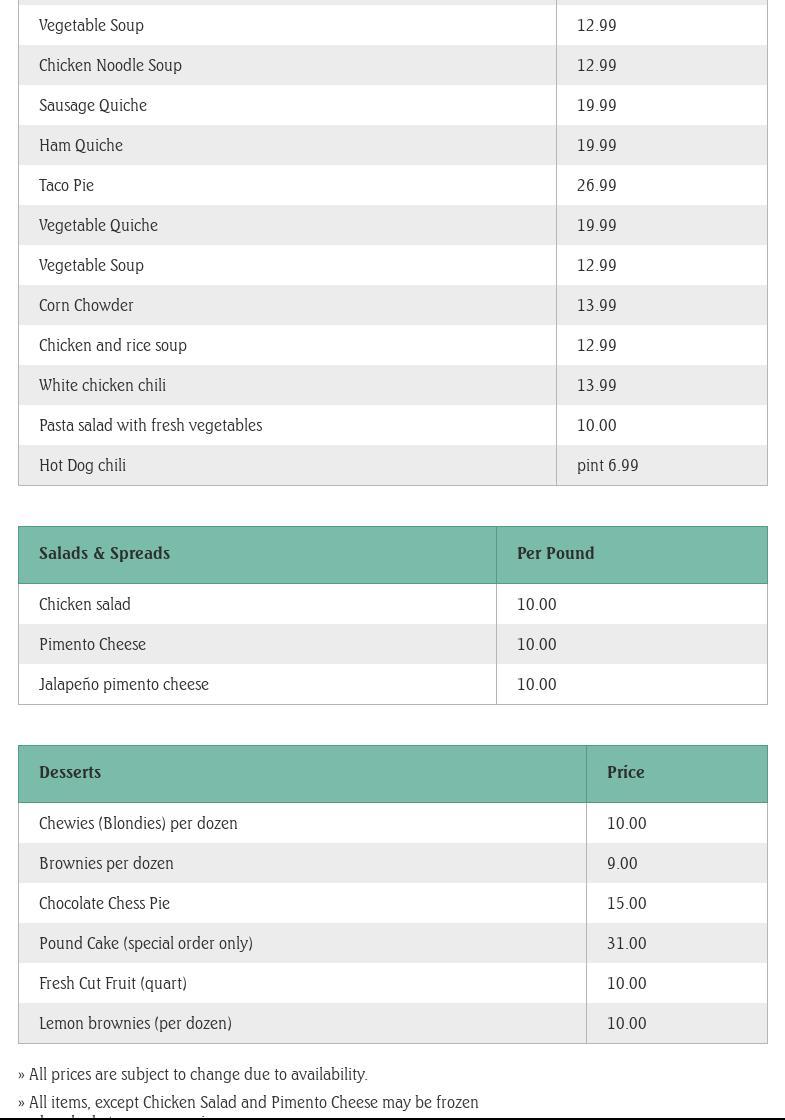Select the Corn Chowder entry
Screen dimensions: 785x1120
[86, 306]
